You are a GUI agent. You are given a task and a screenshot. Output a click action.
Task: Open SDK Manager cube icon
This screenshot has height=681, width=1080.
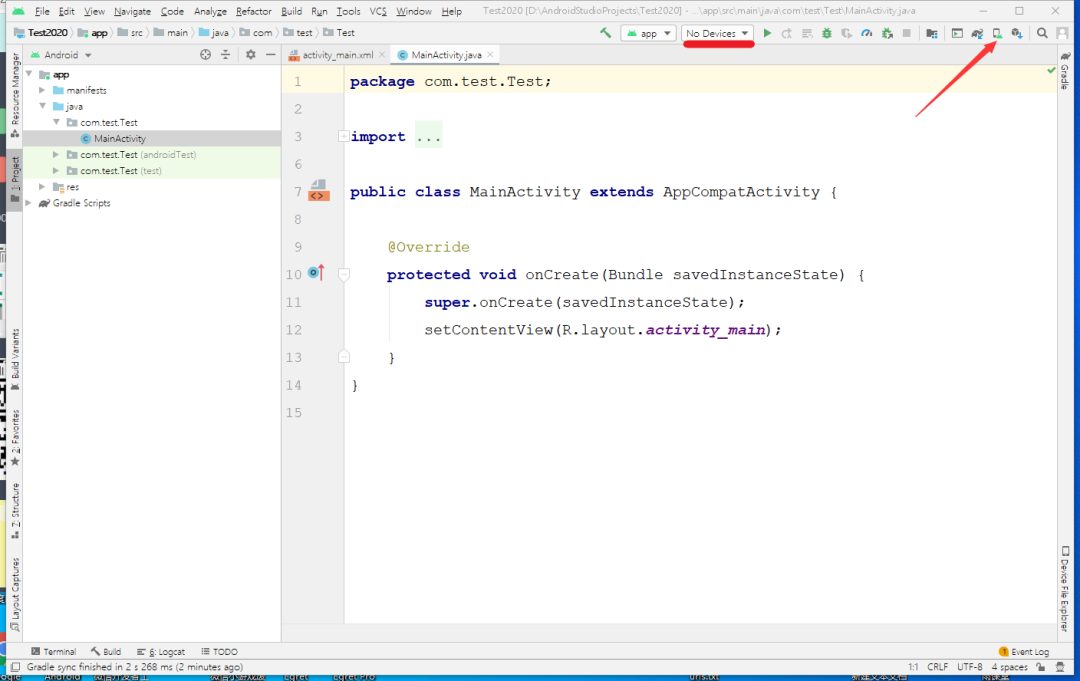click(1017, 33)
